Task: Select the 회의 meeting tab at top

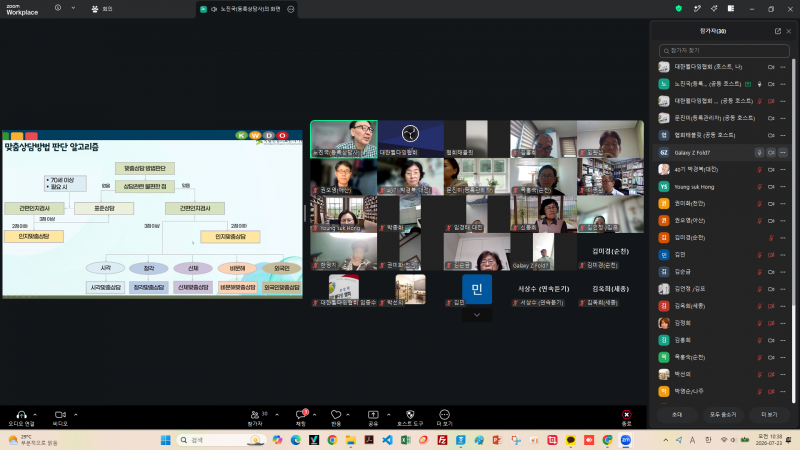Action: pos(102,9)
